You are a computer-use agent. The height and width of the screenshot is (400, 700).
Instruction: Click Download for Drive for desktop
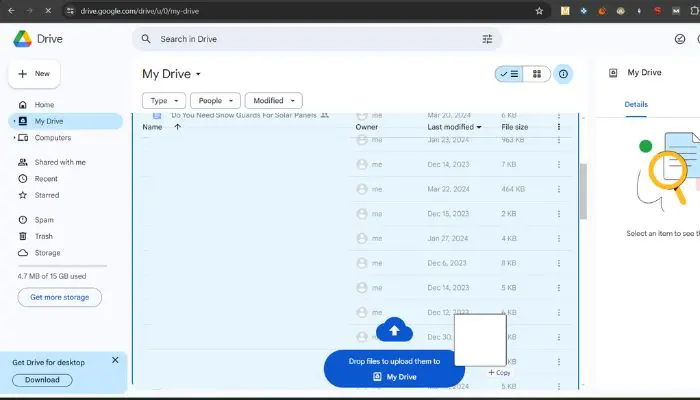(x=42, y=380)
